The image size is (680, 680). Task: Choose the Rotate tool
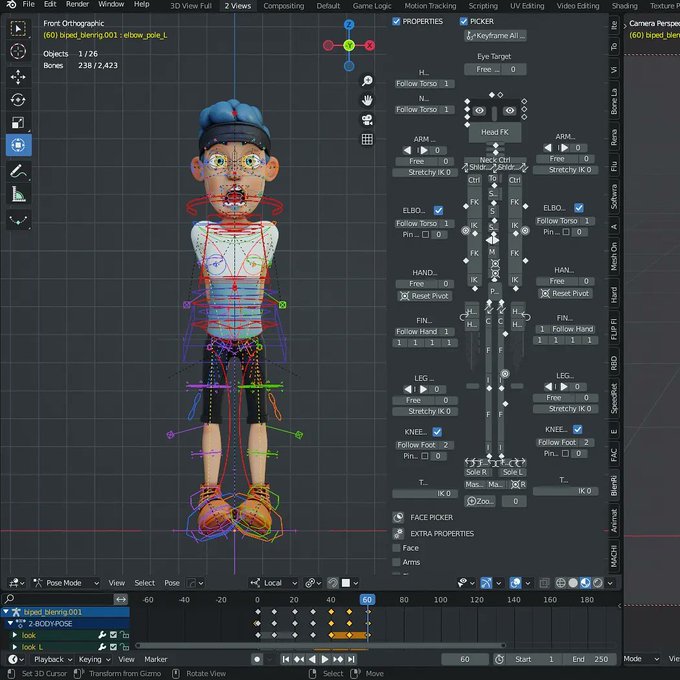(x=18, y=99)
